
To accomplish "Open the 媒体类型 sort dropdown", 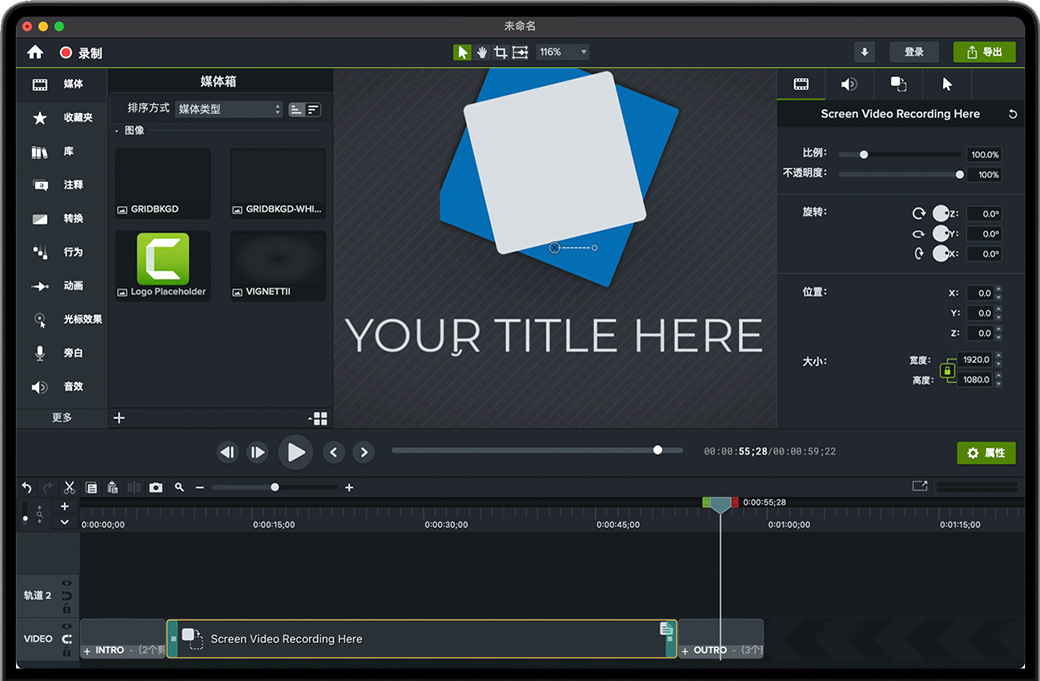I will pos(229,109).
